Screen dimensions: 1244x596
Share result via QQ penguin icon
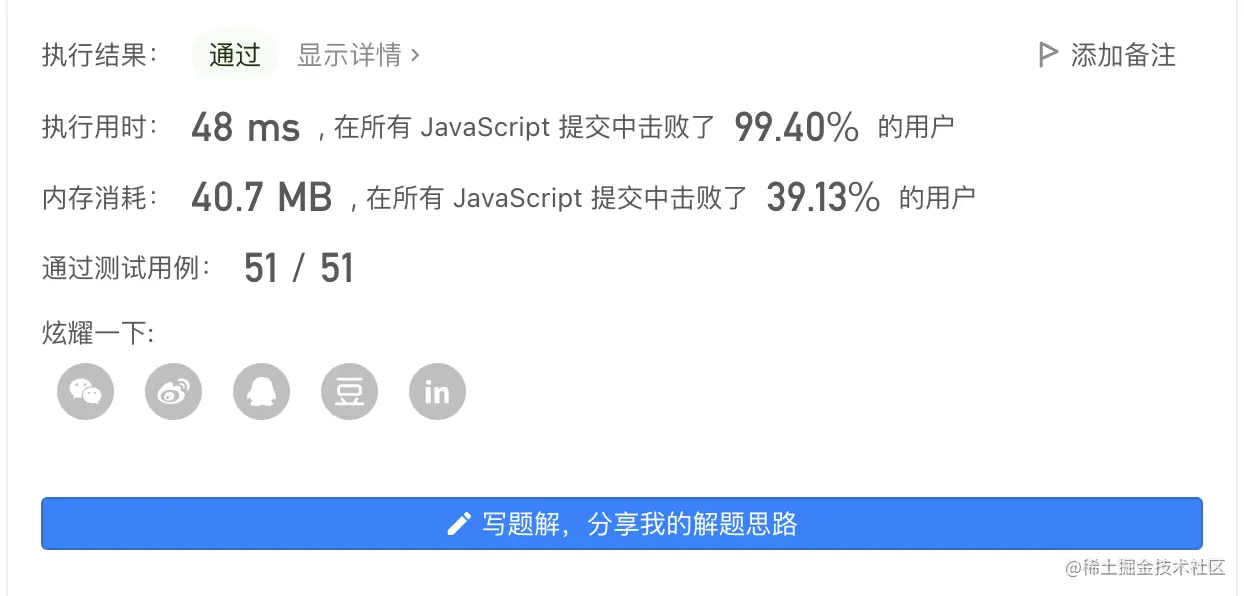261,391
